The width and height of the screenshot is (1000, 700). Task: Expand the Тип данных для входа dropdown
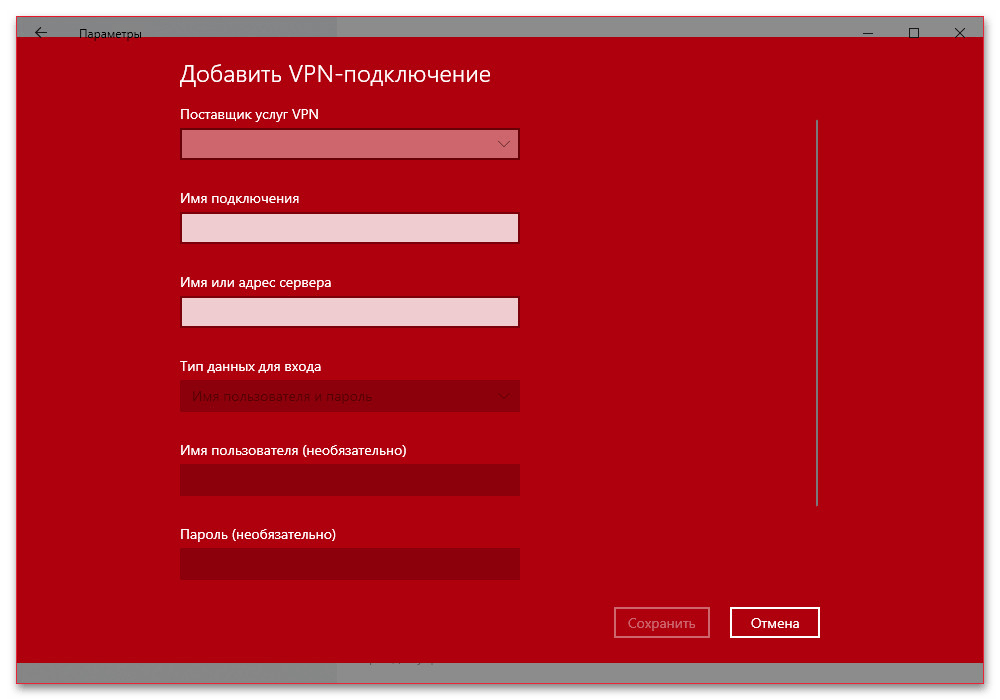(350, 397)
